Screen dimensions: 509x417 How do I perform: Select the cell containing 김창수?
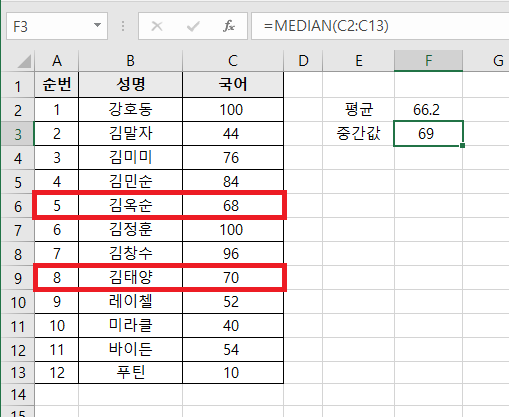pyautogui.click(x=130, y=254)
